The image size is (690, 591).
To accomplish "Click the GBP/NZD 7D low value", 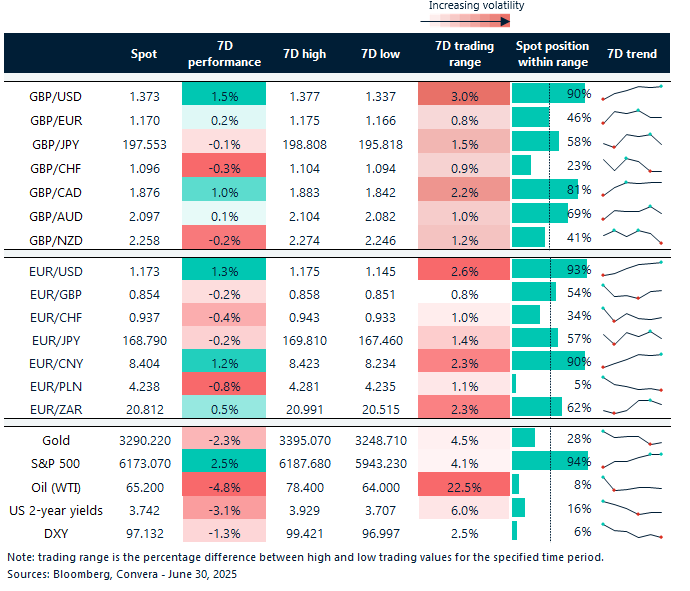I will (x=381, y=240).
